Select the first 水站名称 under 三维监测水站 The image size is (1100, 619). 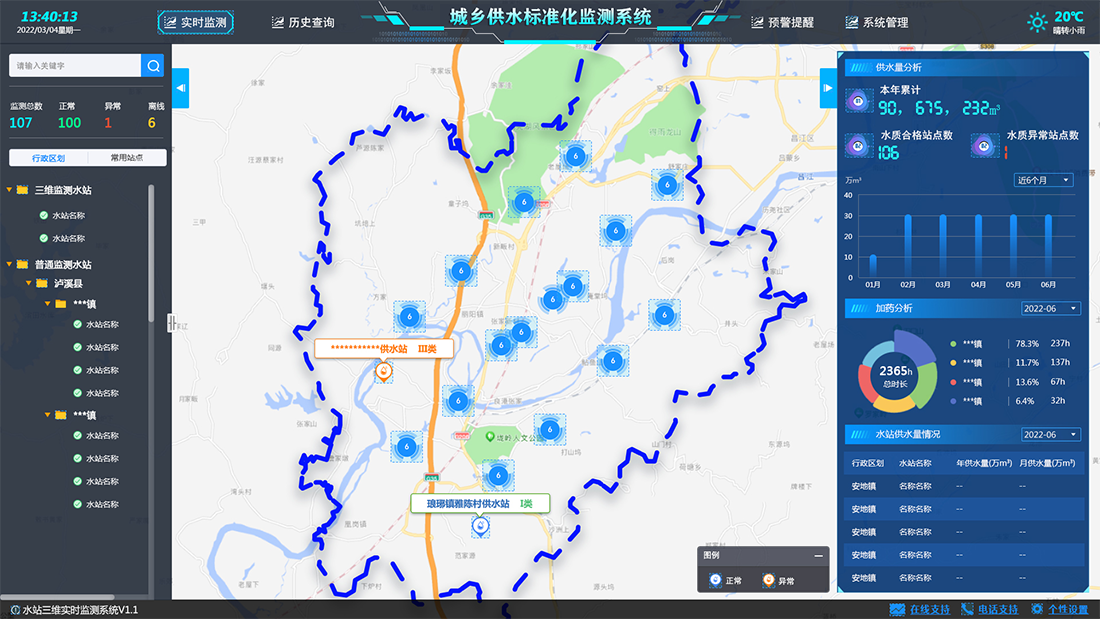(x=68, y=215)
